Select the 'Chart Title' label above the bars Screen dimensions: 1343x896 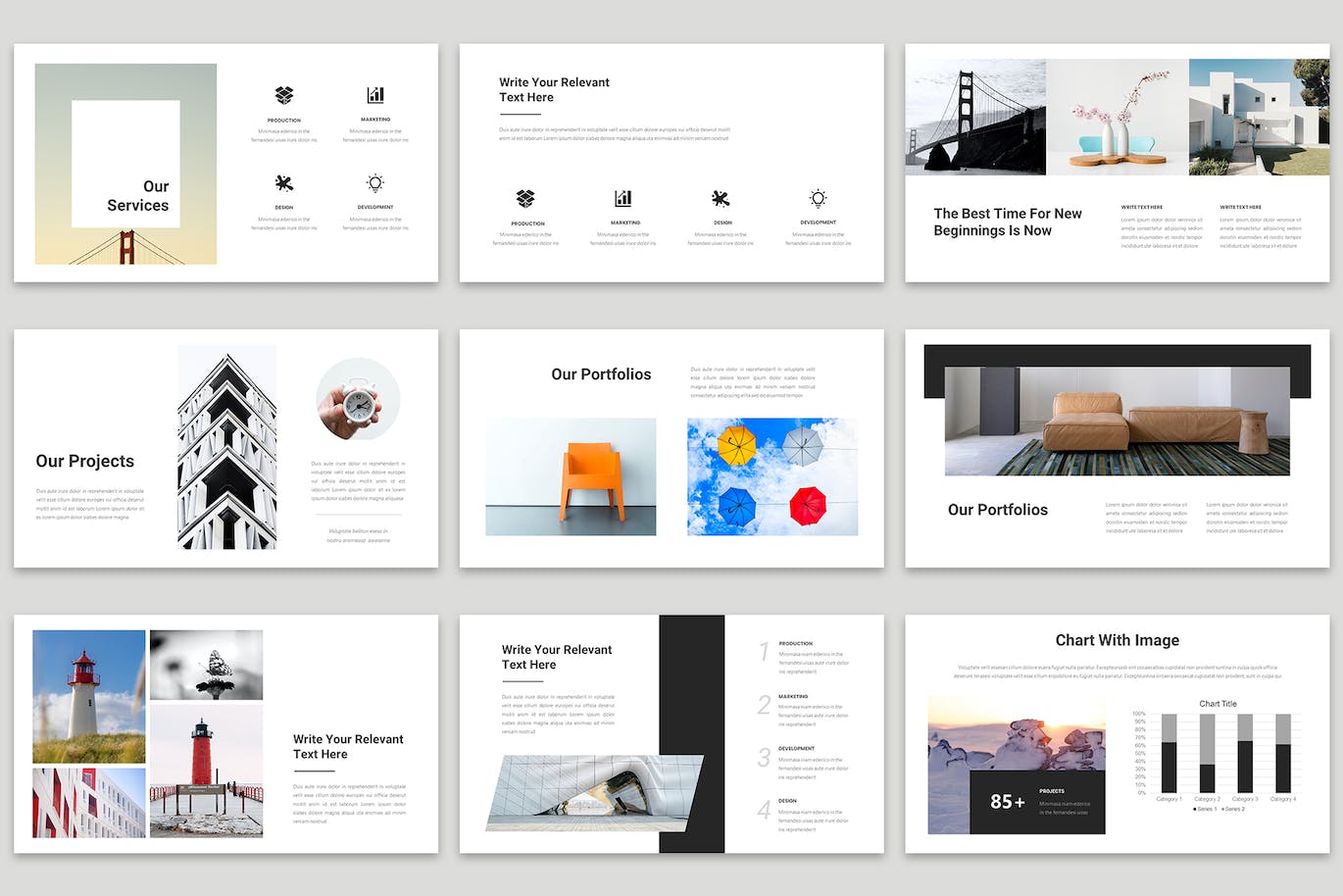pos(1219,704)
